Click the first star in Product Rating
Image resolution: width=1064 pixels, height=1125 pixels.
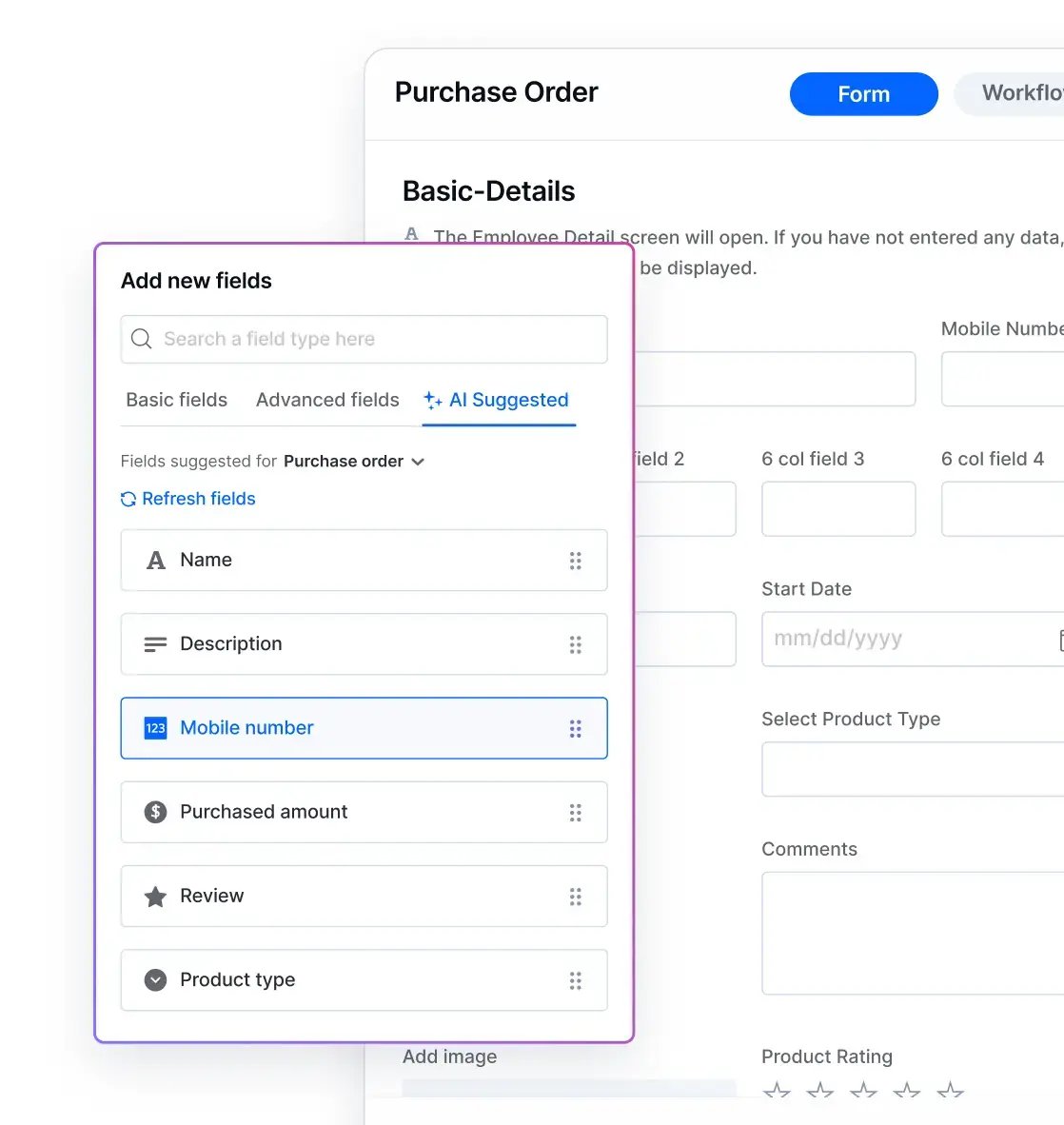777,1092
